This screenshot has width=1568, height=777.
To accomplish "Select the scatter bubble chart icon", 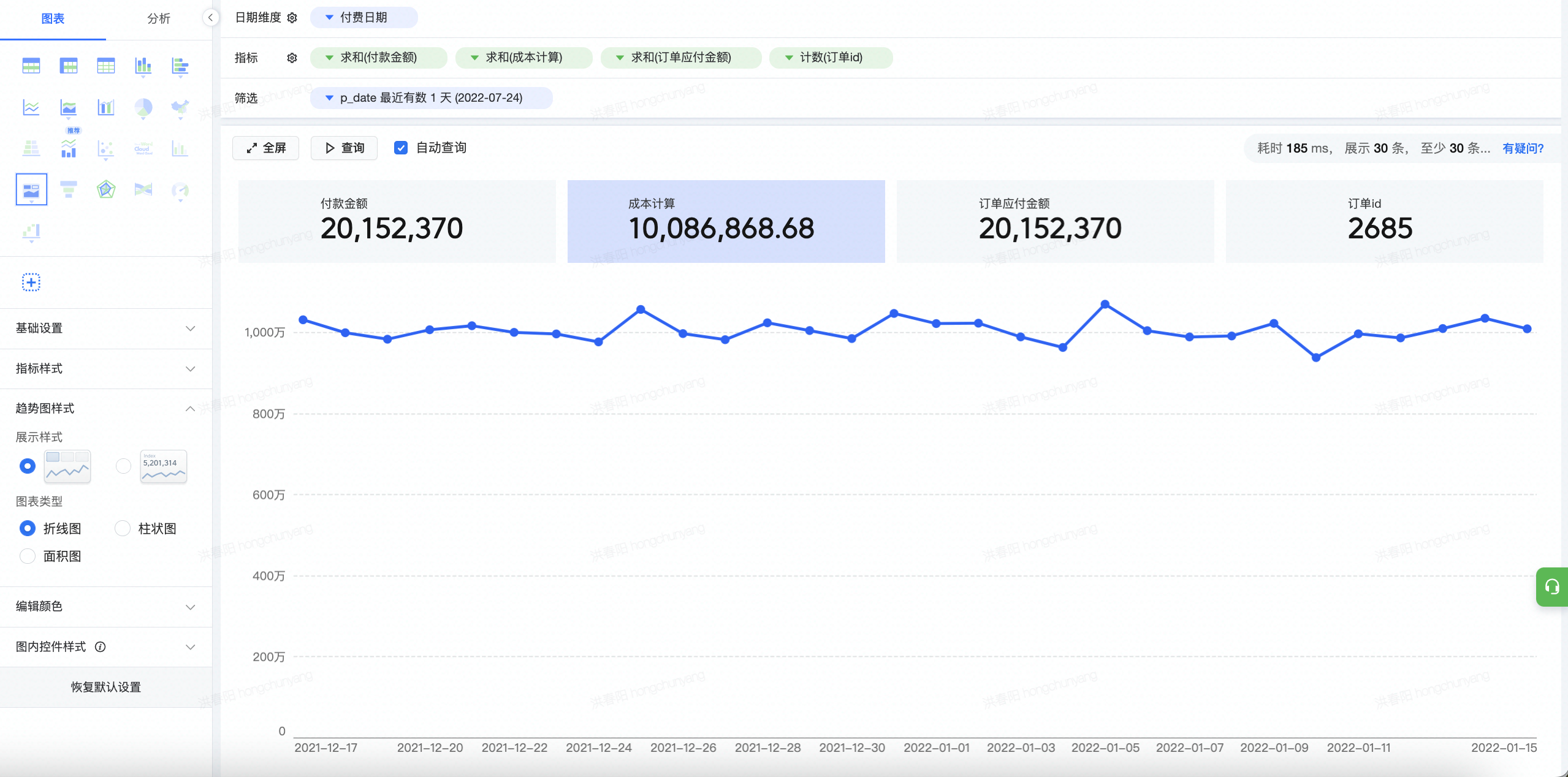I will (x=106, y=148).
